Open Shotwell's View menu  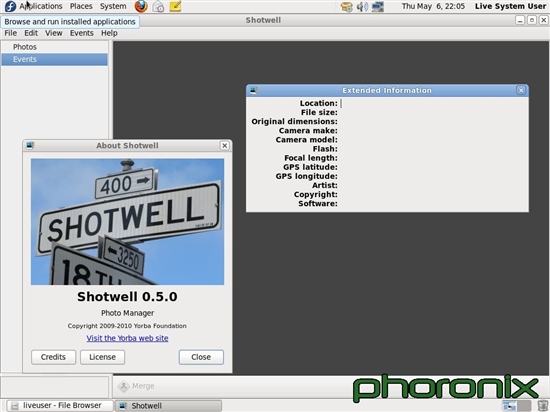coord(54,33)
